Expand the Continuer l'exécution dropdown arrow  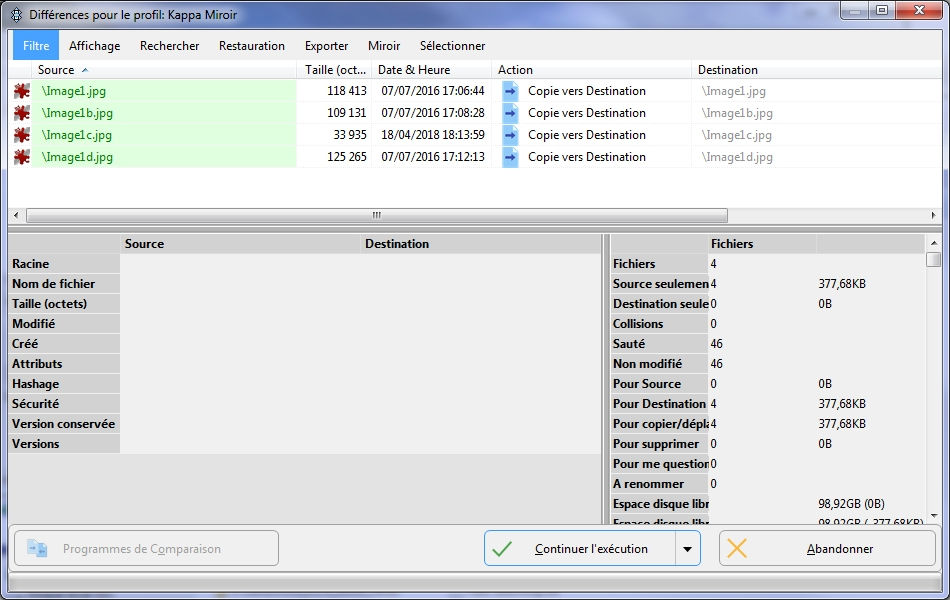(x=688, y=548)
